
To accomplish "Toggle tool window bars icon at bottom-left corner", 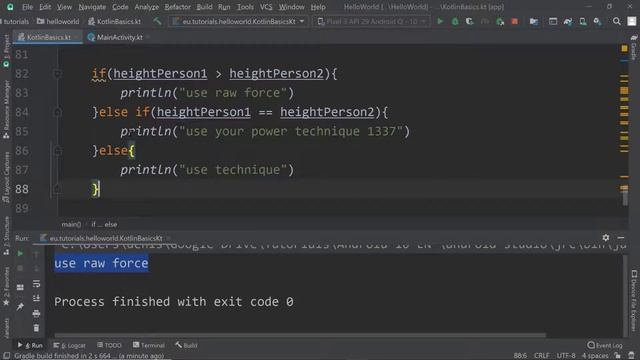I will [x=7, y=356].
